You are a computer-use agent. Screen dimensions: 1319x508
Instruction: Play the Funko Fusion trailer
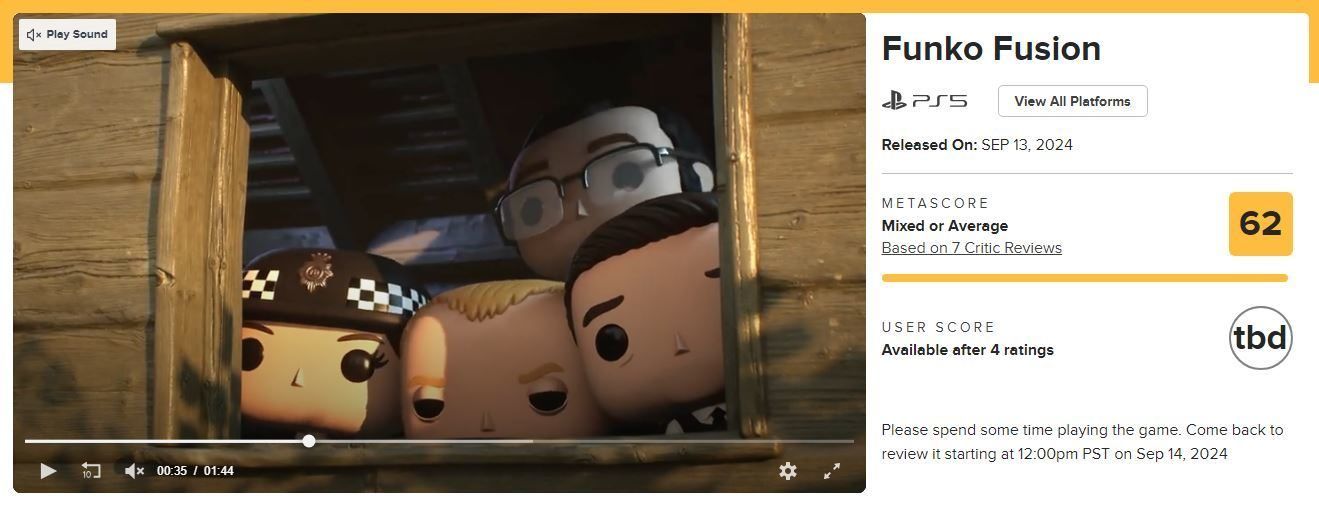pyautogui.click(x=48, y=471)
